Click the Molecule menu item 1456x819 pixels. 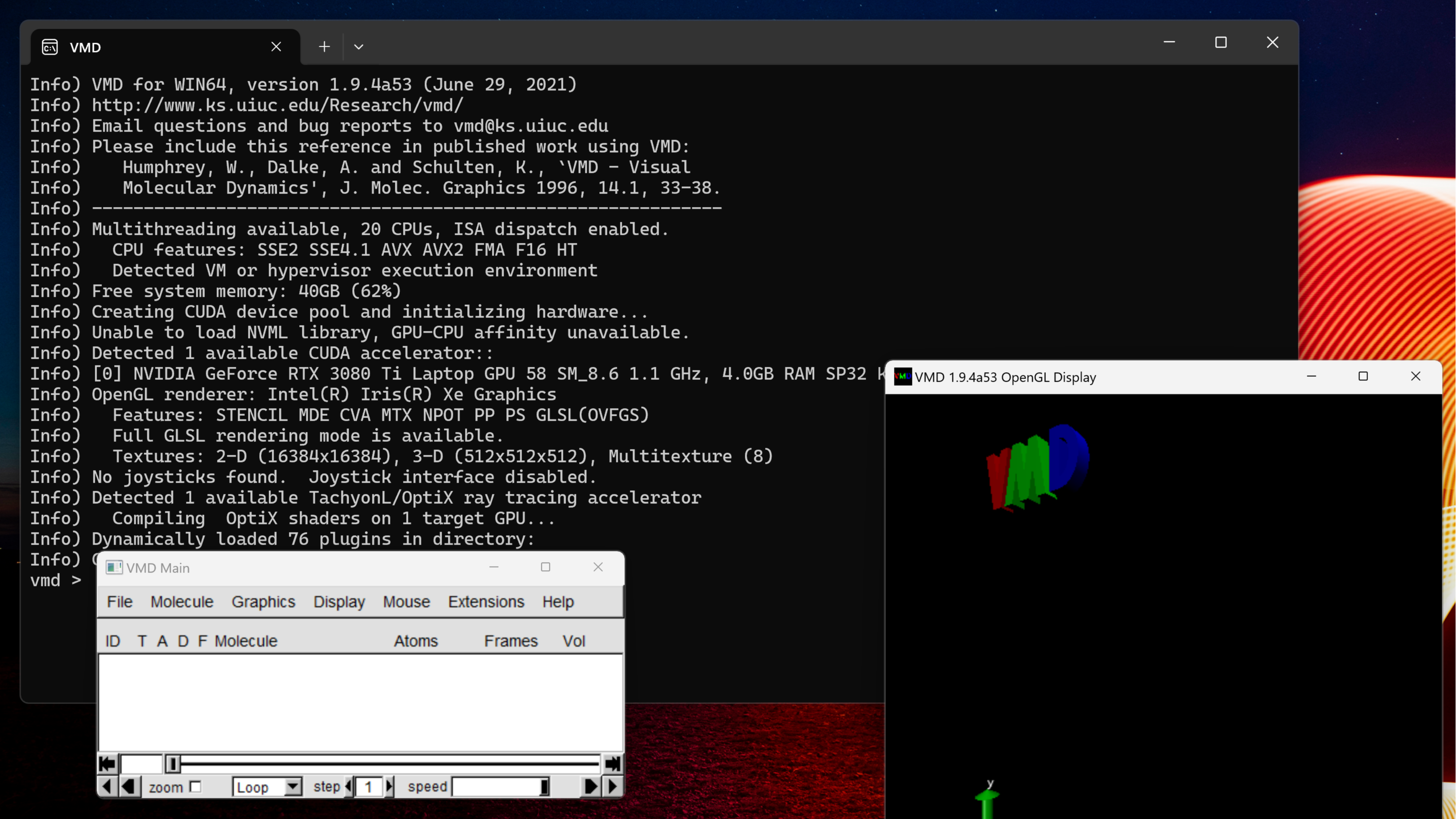tap(182, 601)
